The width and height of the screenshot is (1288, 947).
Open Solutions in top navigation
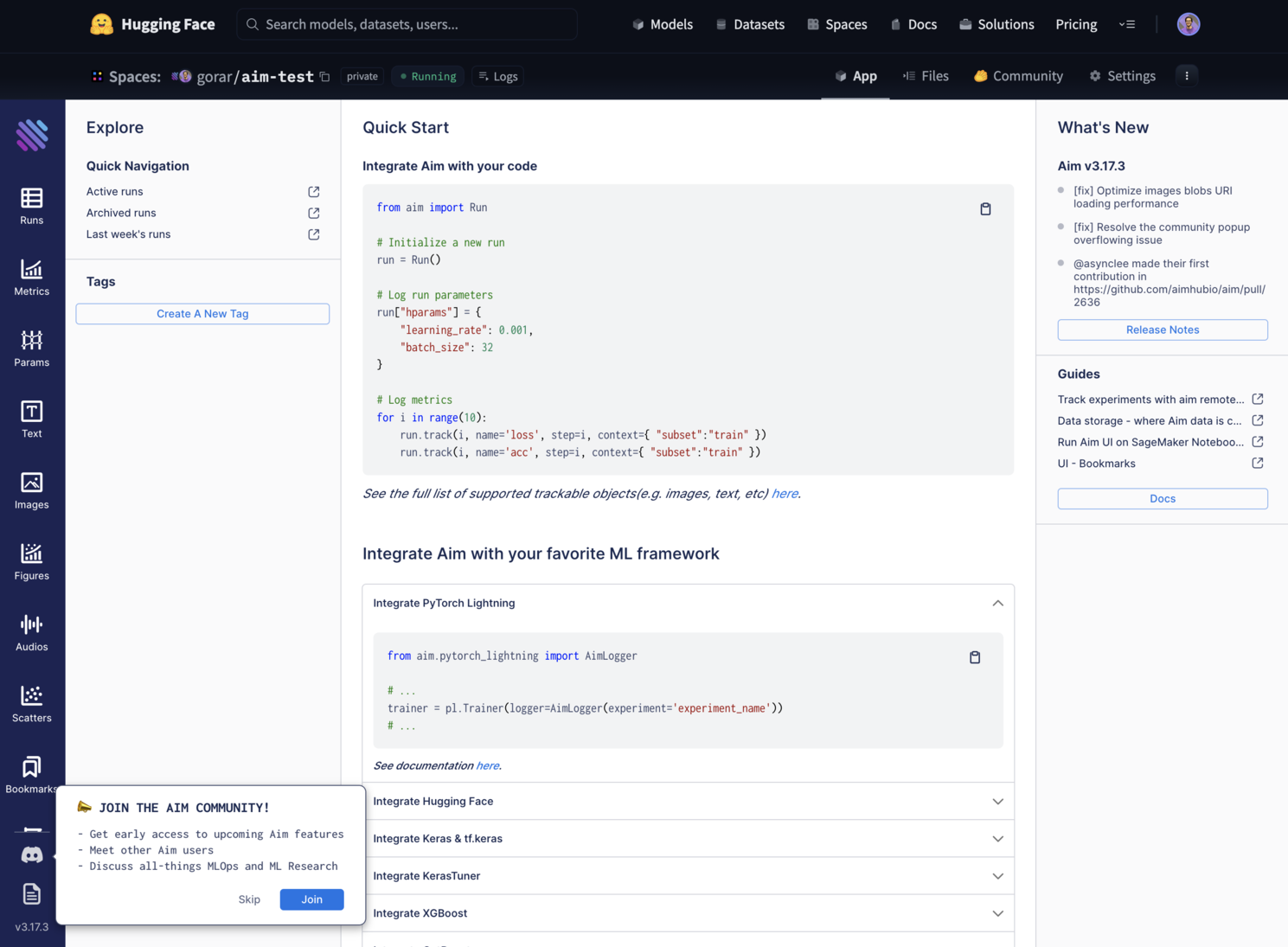tap(996, 24)
